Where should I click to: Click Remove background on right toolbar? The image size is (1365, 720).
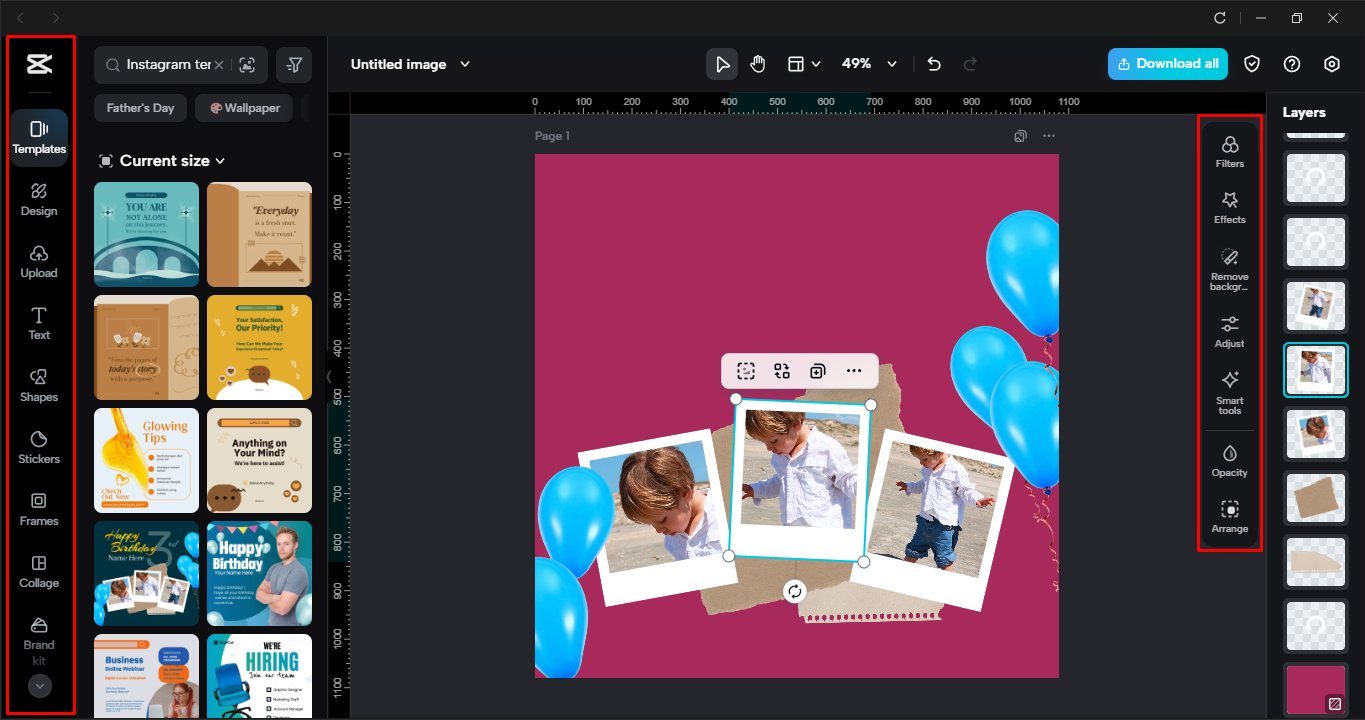pos(1229,269)
